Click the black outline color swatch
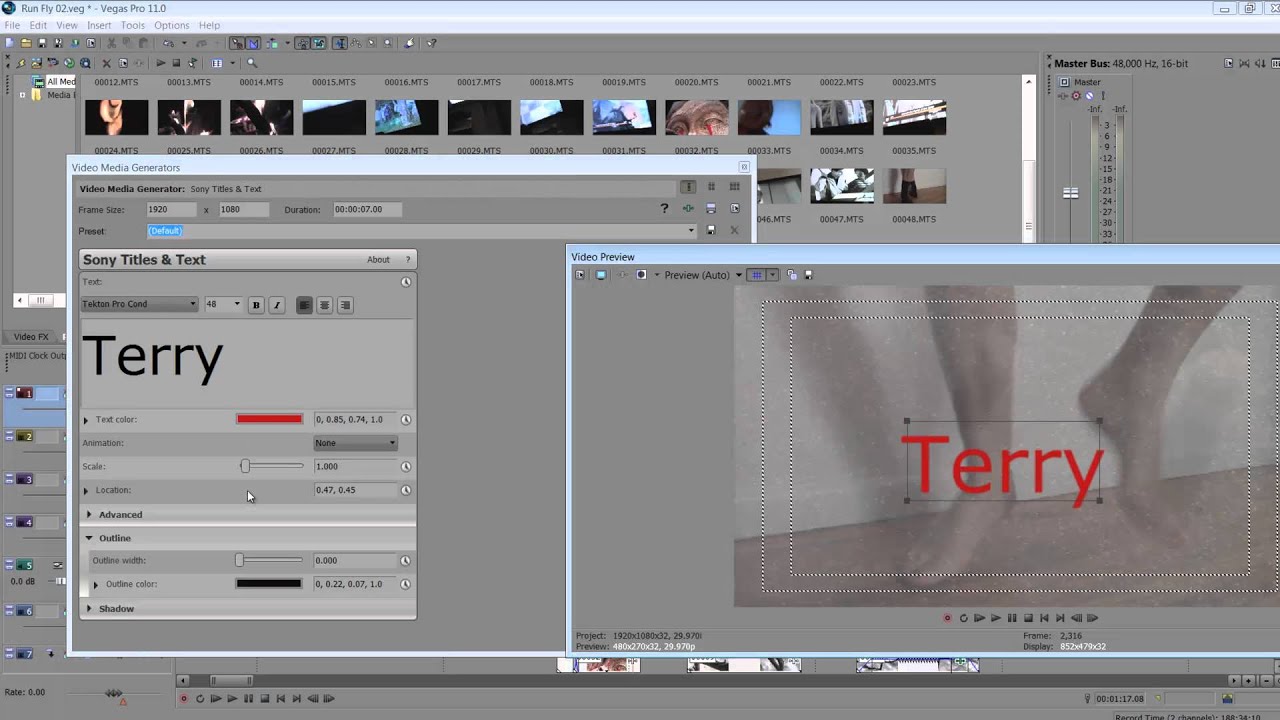The width and height of the screenshot is (1280, 720). click(269, 584)
